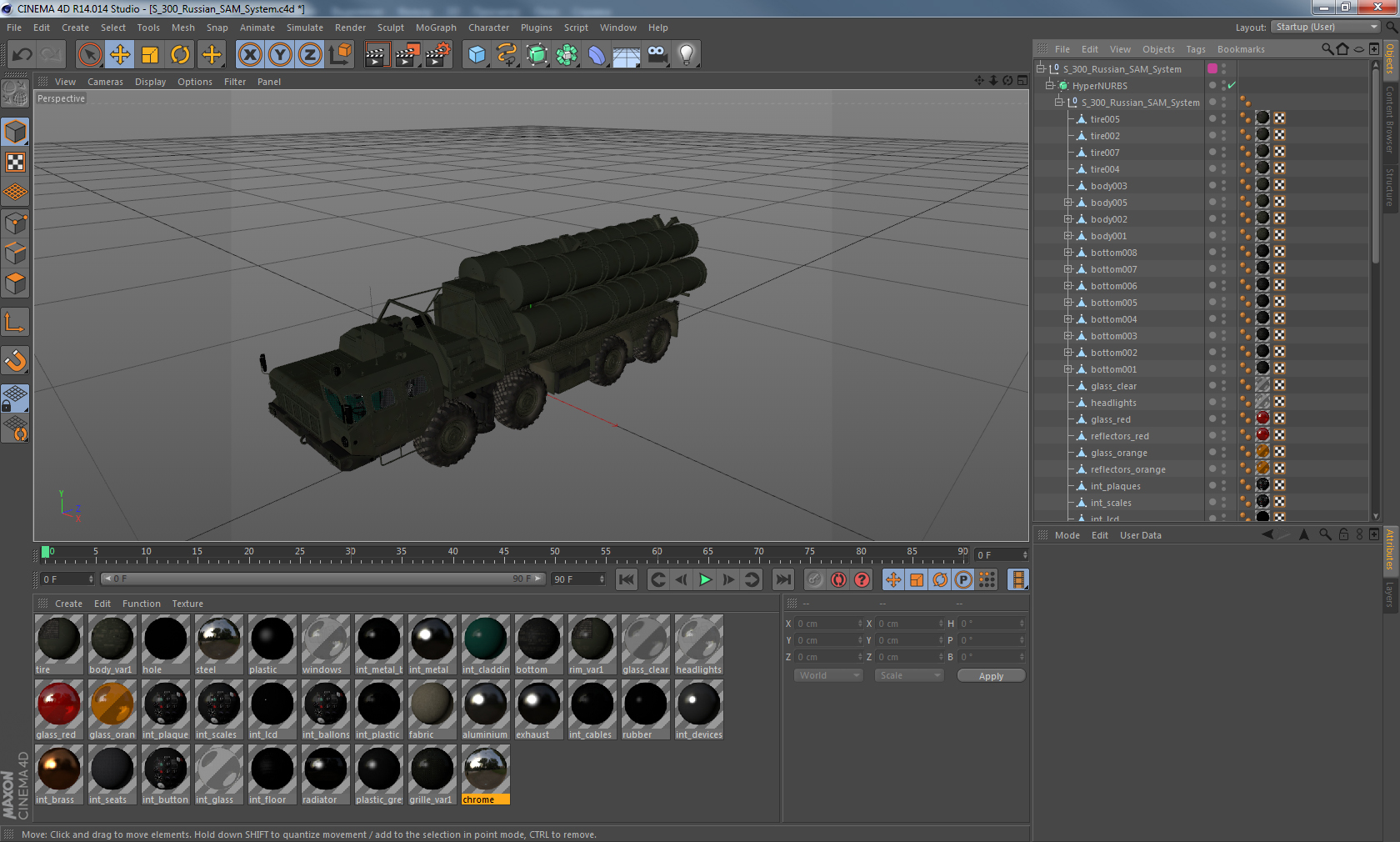Enable snap magnet icon

(x=15, y=360)
